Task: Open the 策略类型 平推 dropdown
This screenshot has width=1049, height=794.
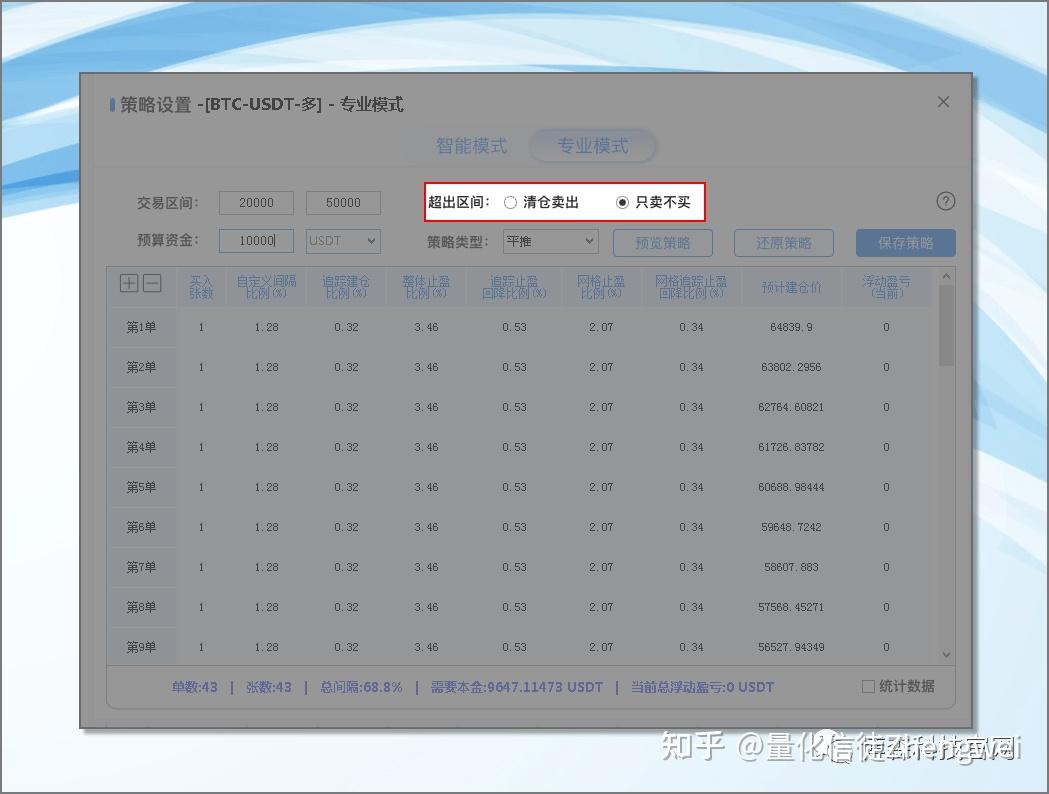Action: click(551, 241)
